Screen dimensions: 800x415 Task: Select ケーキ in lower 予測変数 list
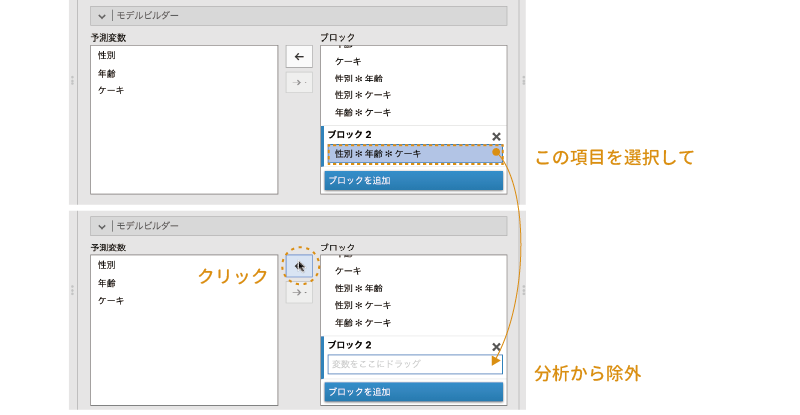[x=111, y=300]
